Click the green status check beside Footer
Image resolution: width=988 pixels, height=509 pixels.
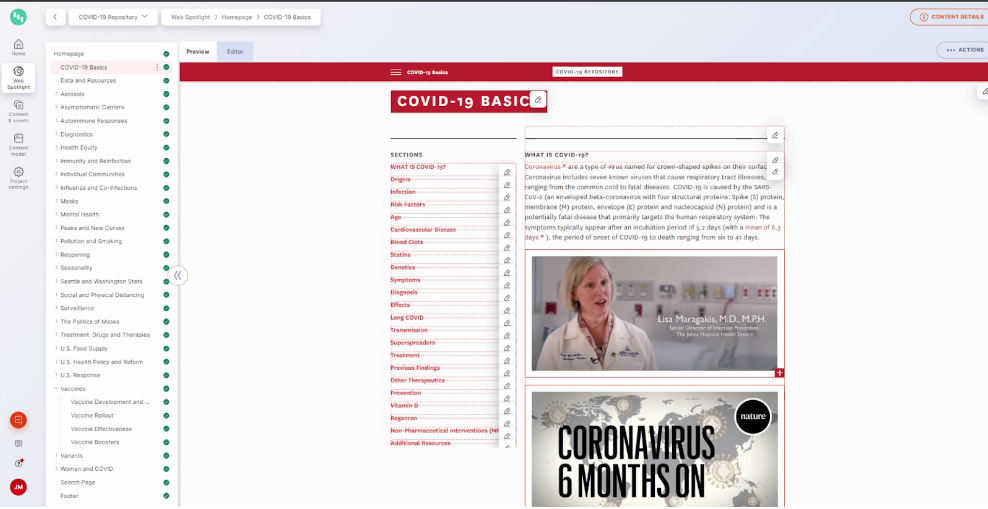click(166, 496)
